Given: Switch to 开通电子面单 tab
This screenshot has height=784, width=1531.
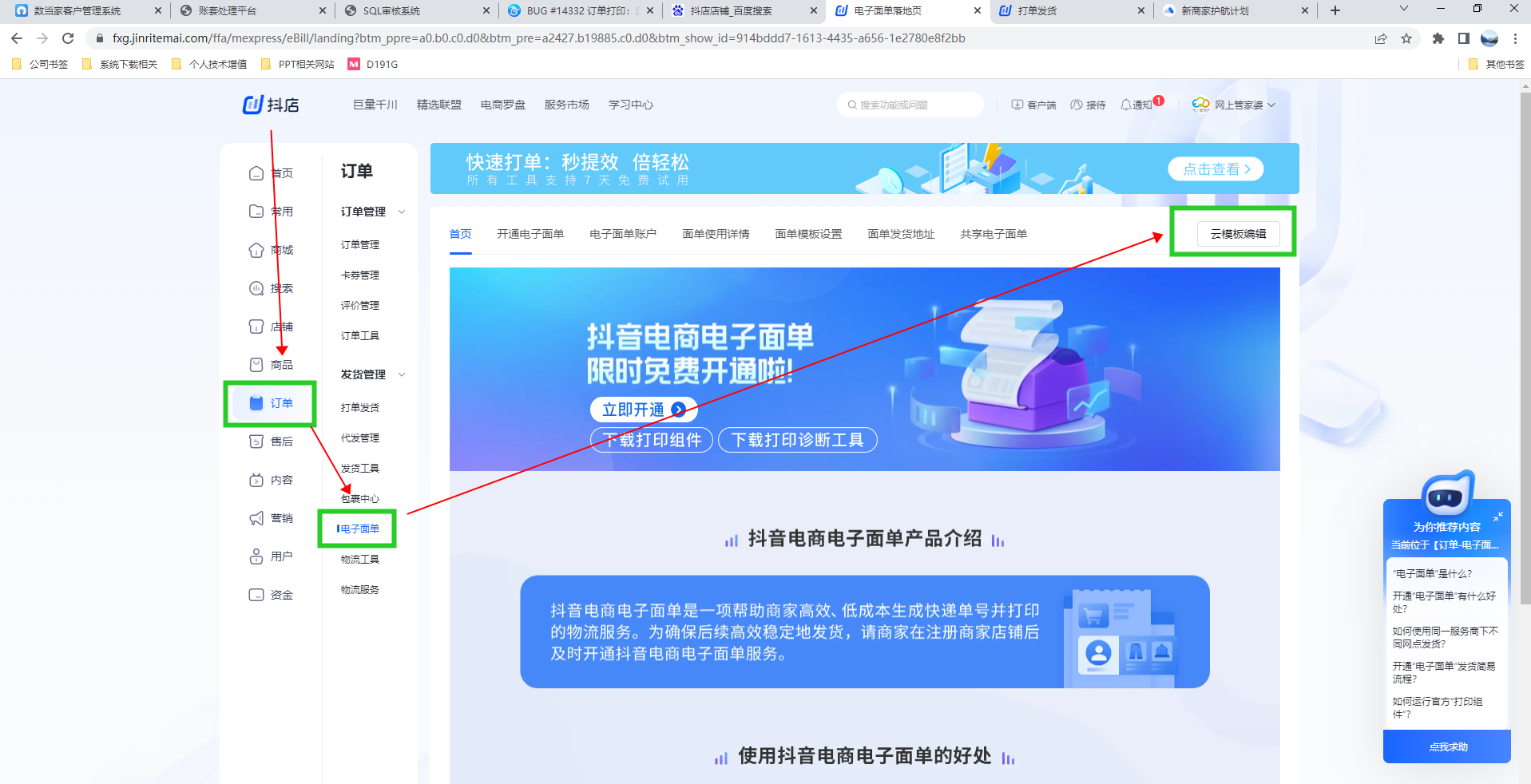Looking at the screenshot, I should click(x=530, y=234).
